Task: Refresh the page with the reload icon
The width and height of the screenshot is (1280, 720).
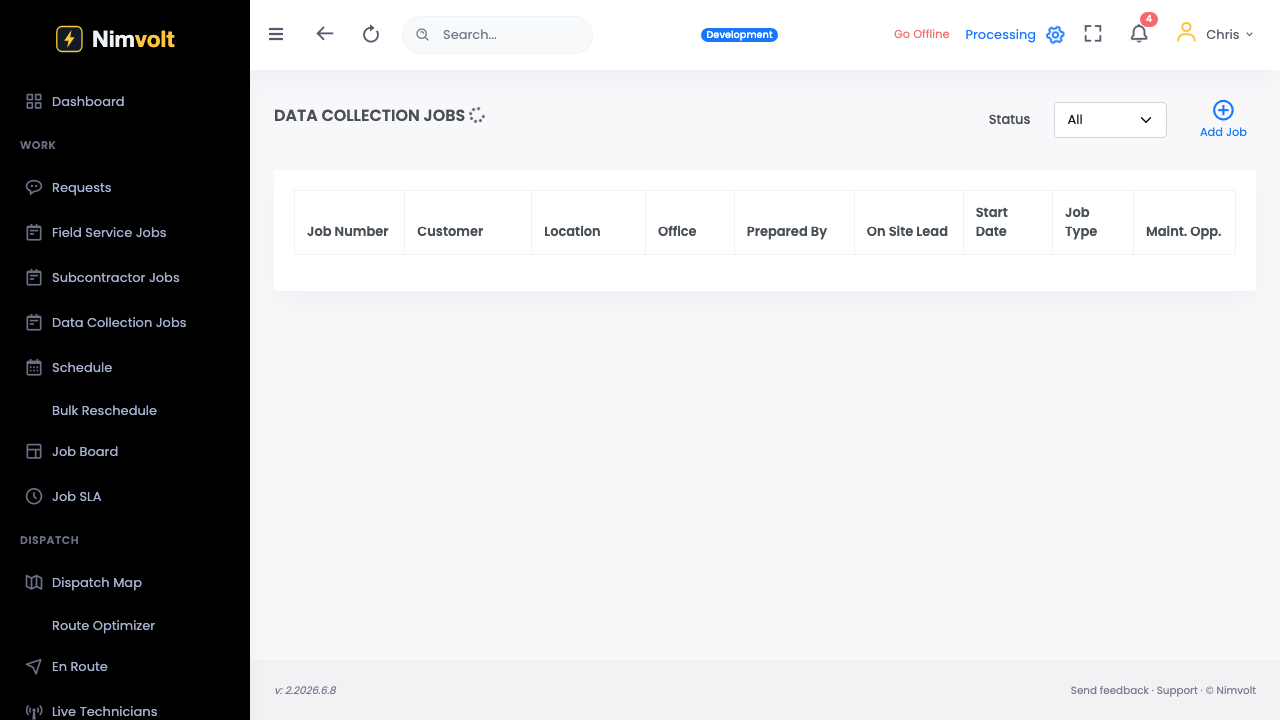Action: pyautogui.click(x=371, y=34)
